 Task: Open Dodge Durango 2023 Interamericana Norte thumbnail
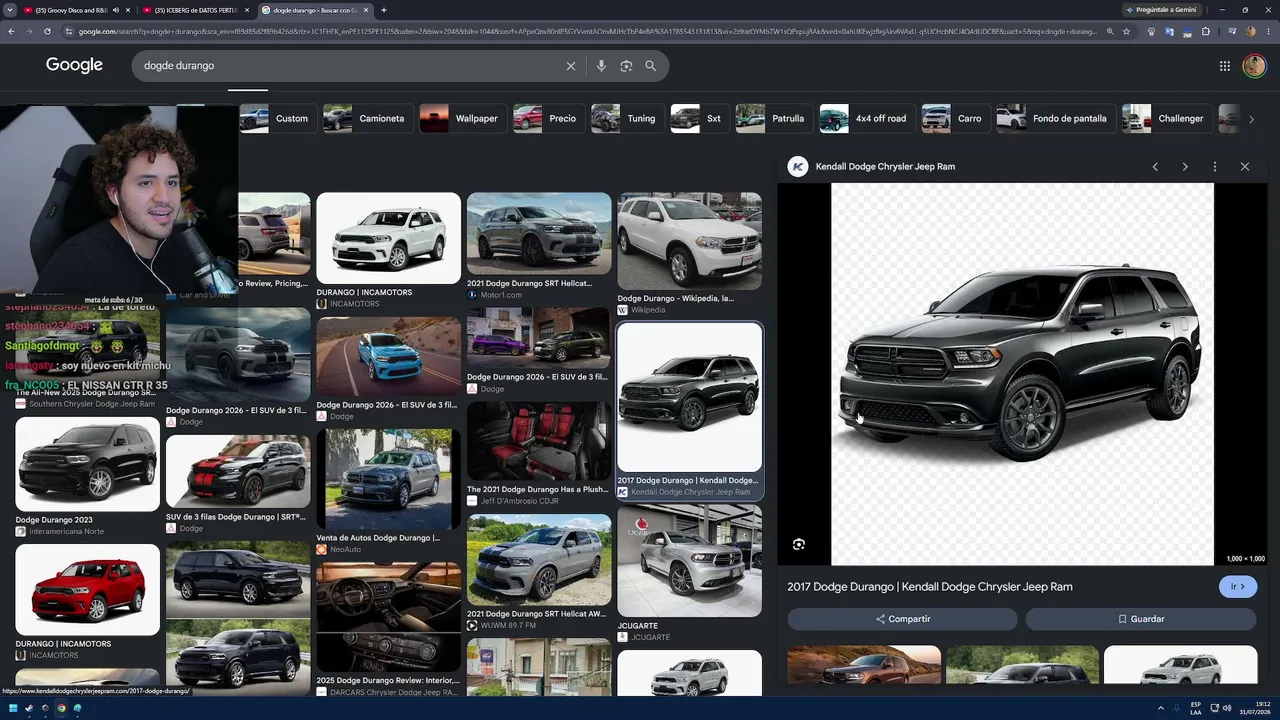(x=87, y=464)
